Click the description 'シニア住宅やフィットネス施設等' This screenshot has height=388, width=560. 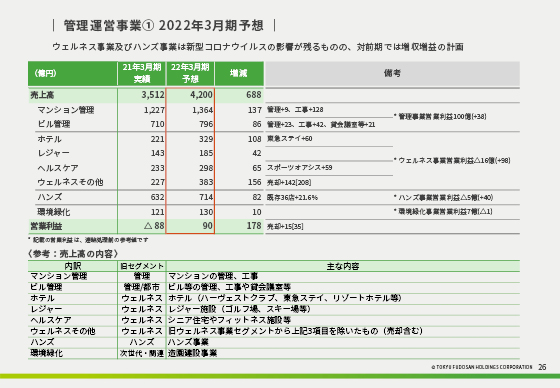pyautogui.click(x=229, y=320)
